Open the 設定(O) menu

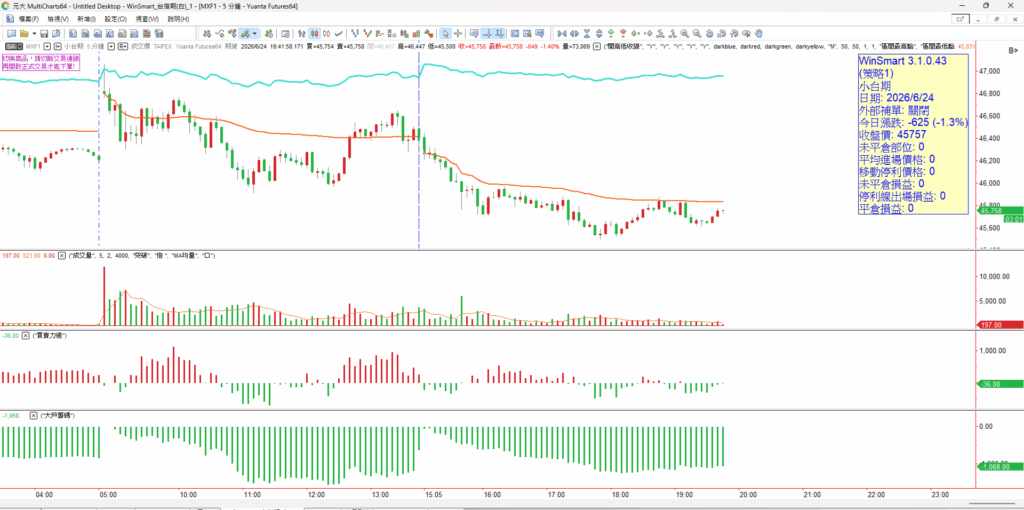(116, 19)
